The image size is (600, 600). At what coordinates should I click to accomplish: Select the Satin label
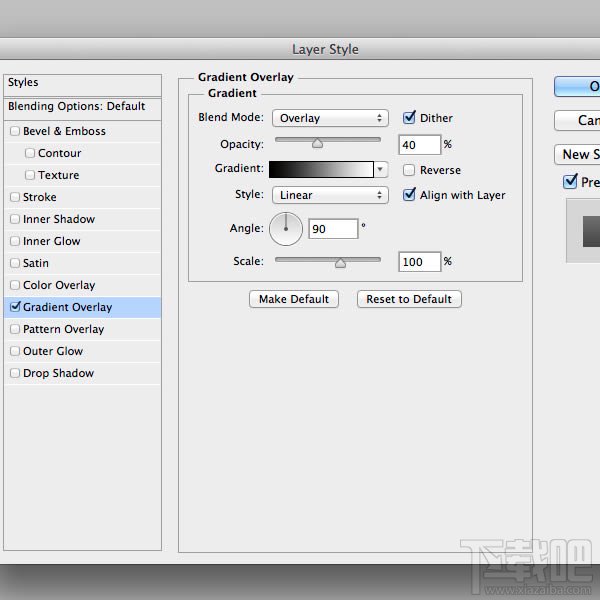click(36, 263)
